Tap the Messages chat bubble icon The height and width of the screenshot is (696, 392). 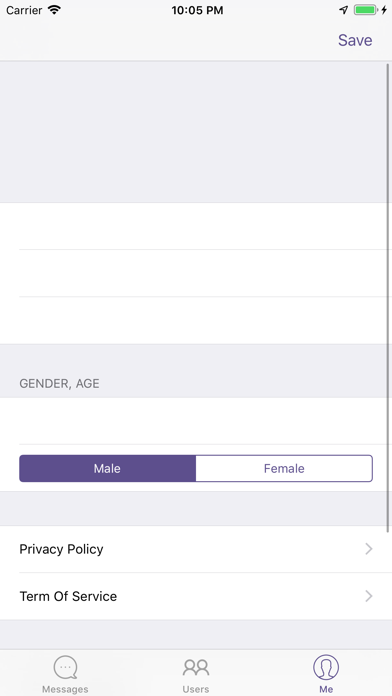[65, 668]
